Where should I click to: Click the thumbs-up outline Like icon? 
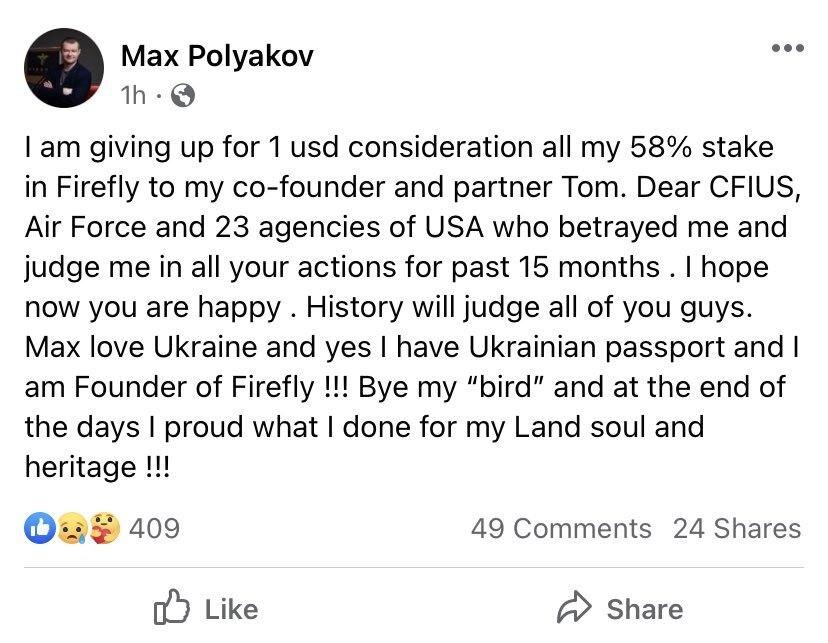(x=171, y=608)
